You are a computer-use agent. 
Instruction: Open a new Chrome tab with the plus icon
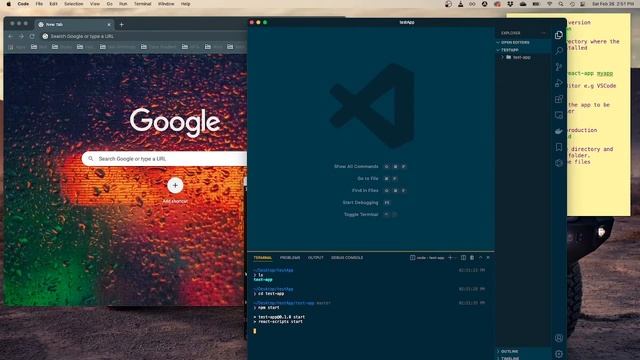(x=121, y=24)
